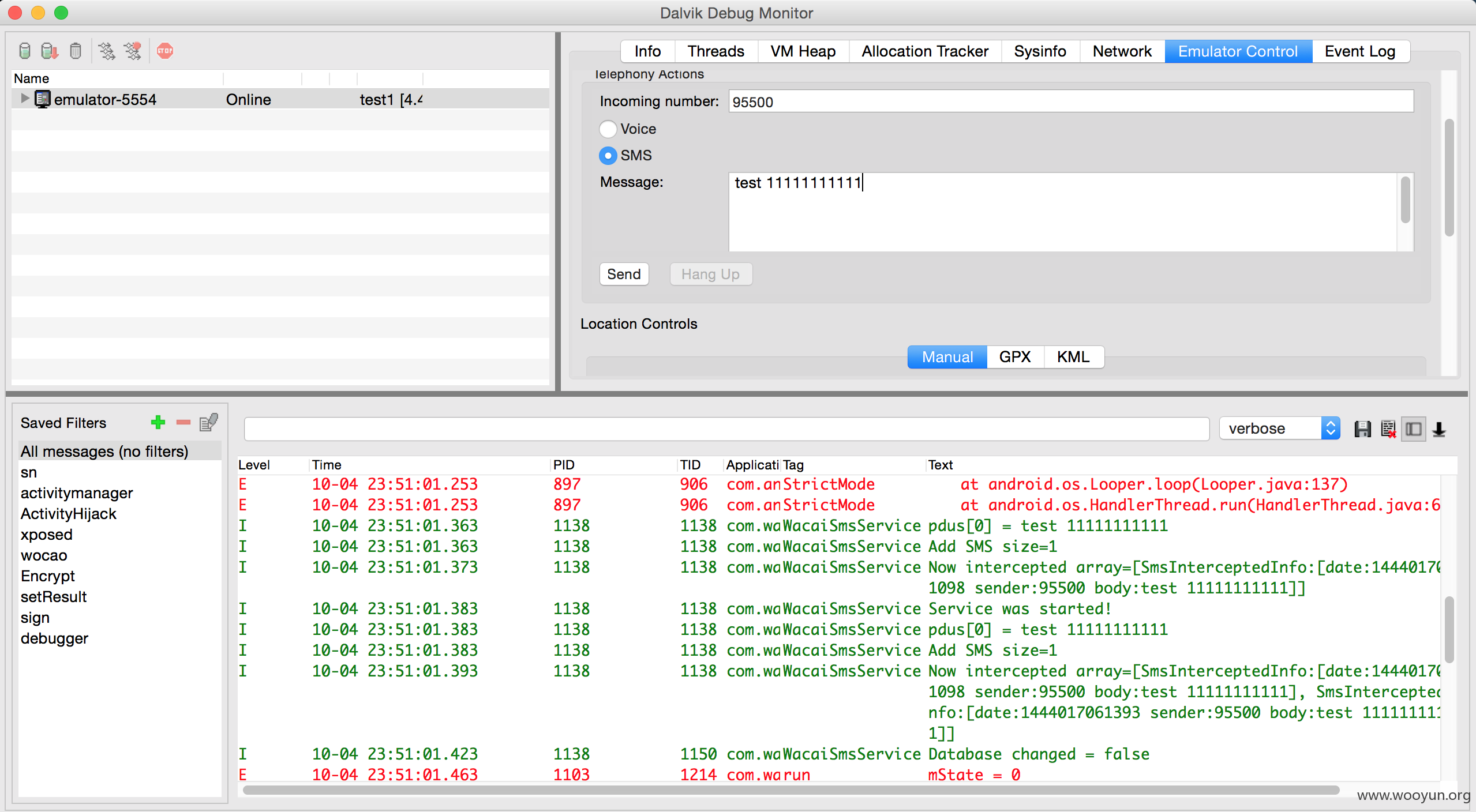This screenshot has width=1476, height=812.
Task: Click the SMS Message text area
Action: 1063,212
